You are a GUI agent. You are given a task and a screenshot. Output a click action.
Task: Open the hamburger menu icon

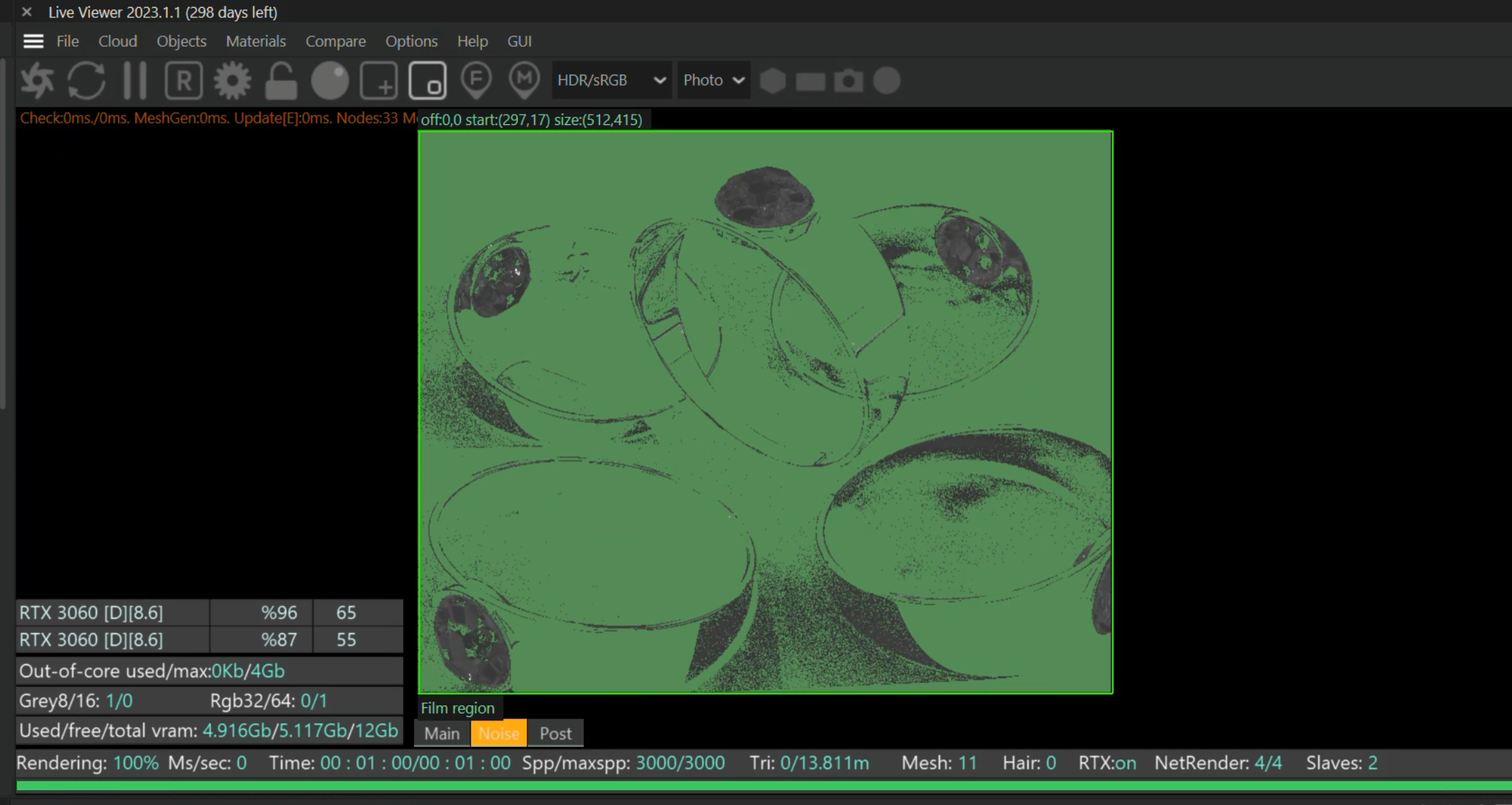click(33, 41)
